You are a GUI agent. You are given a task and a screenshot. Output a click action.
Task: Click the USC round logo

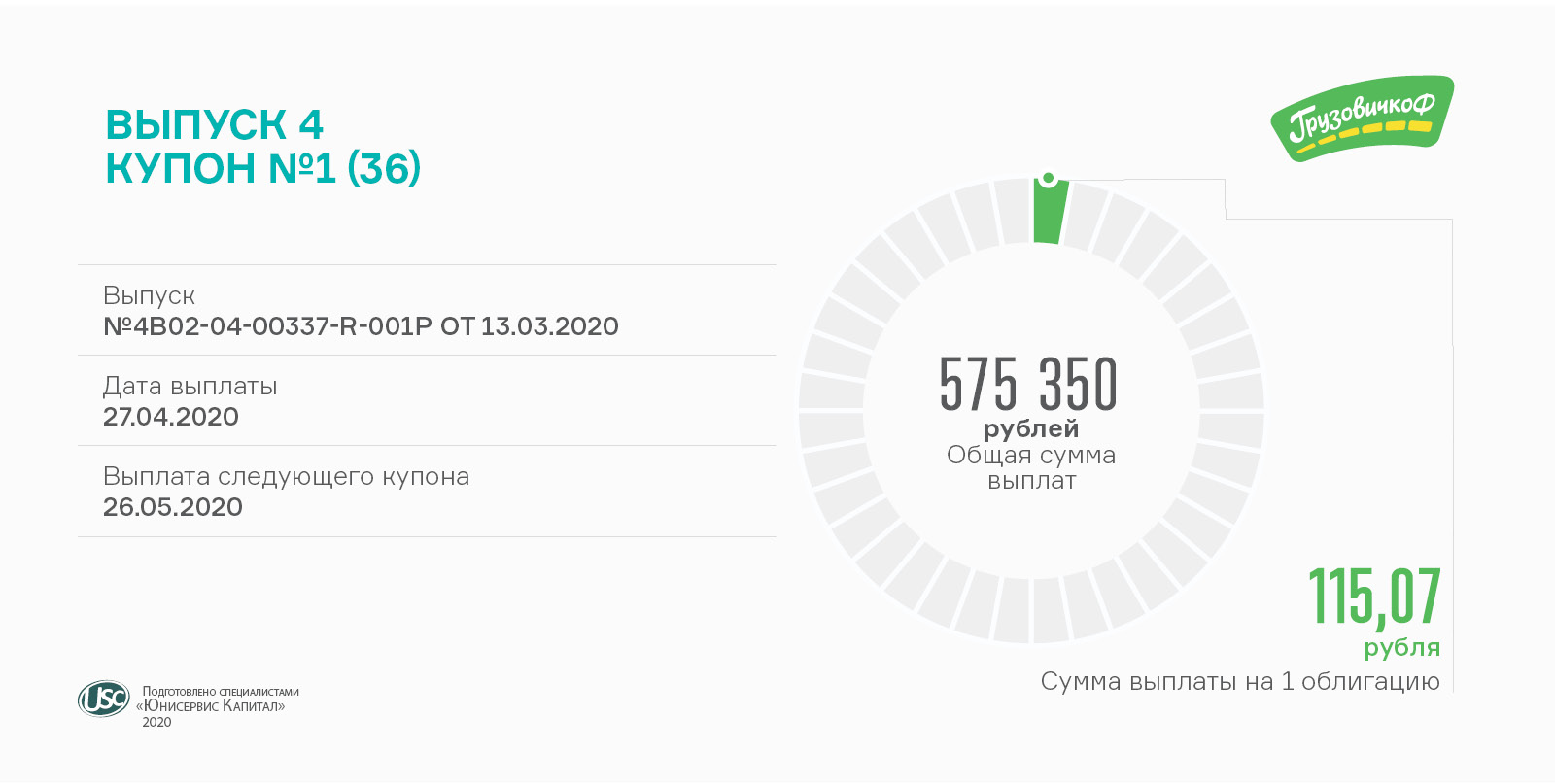pos(103,699)
